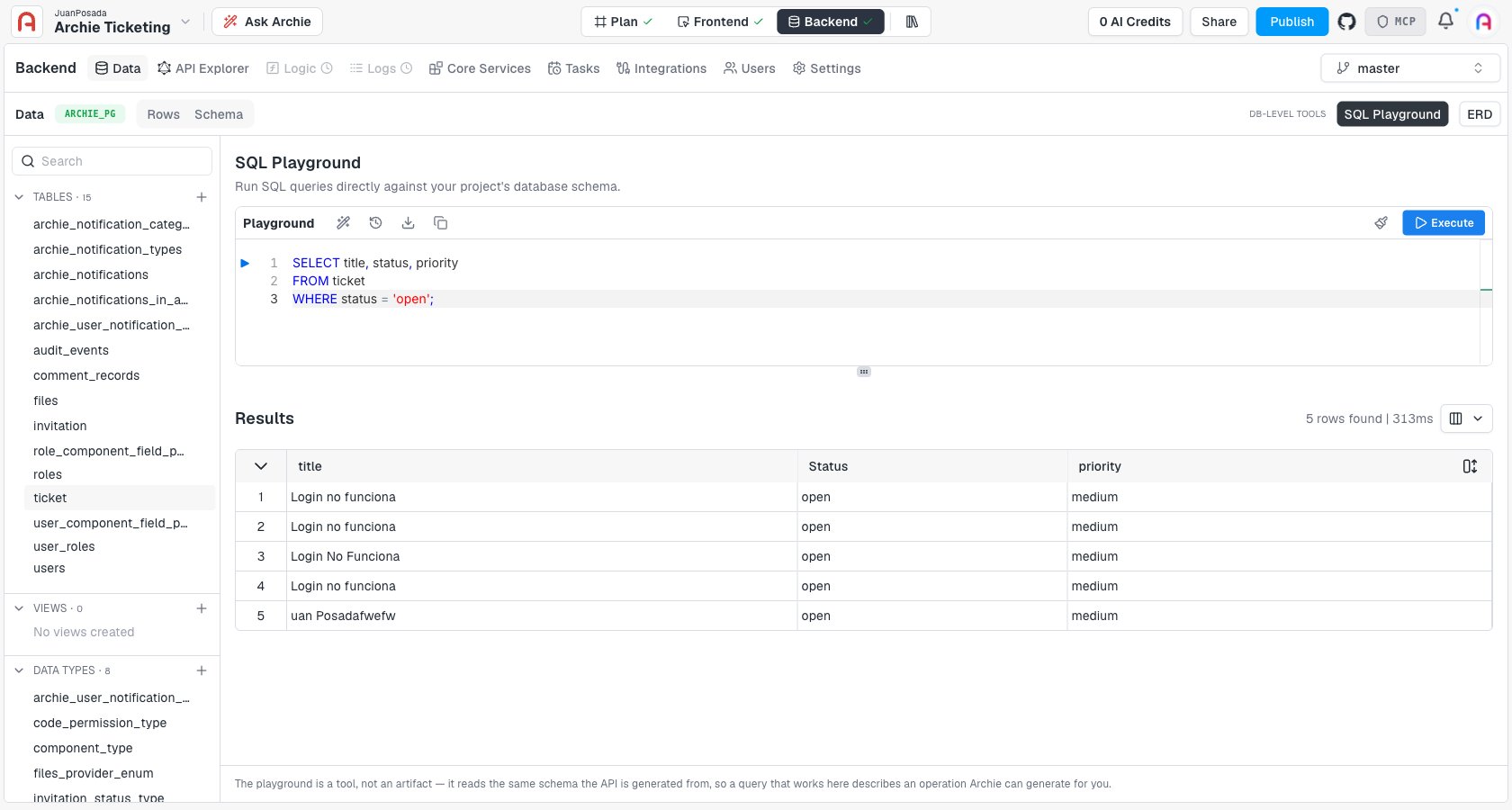The height and width of the screenshot is (810, 1512).
Task: Click the MCP button
Action: click(1395, 22)
